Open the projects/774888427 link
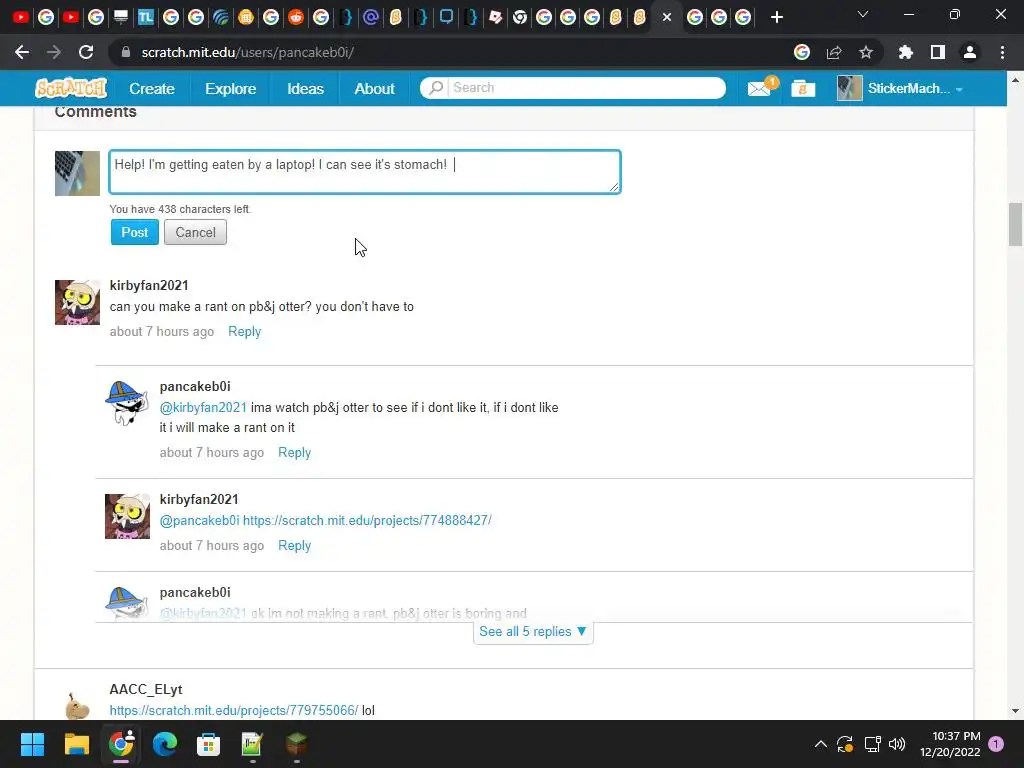Screen dimensions: 1024x768 [367, 520]
